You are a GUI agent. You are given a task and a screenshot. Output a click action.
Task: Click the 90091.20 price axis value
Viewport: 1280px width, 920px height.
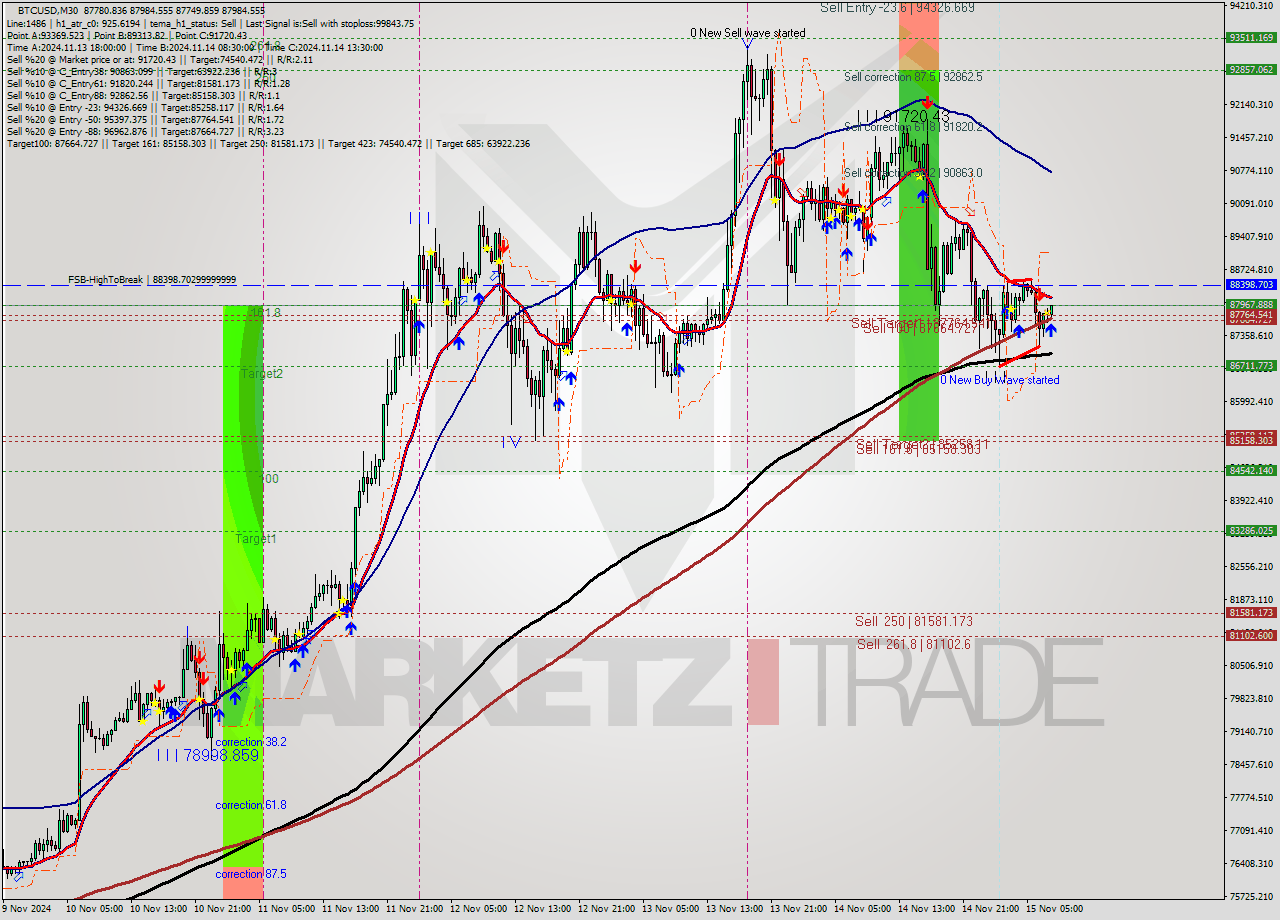(1251, 203)
